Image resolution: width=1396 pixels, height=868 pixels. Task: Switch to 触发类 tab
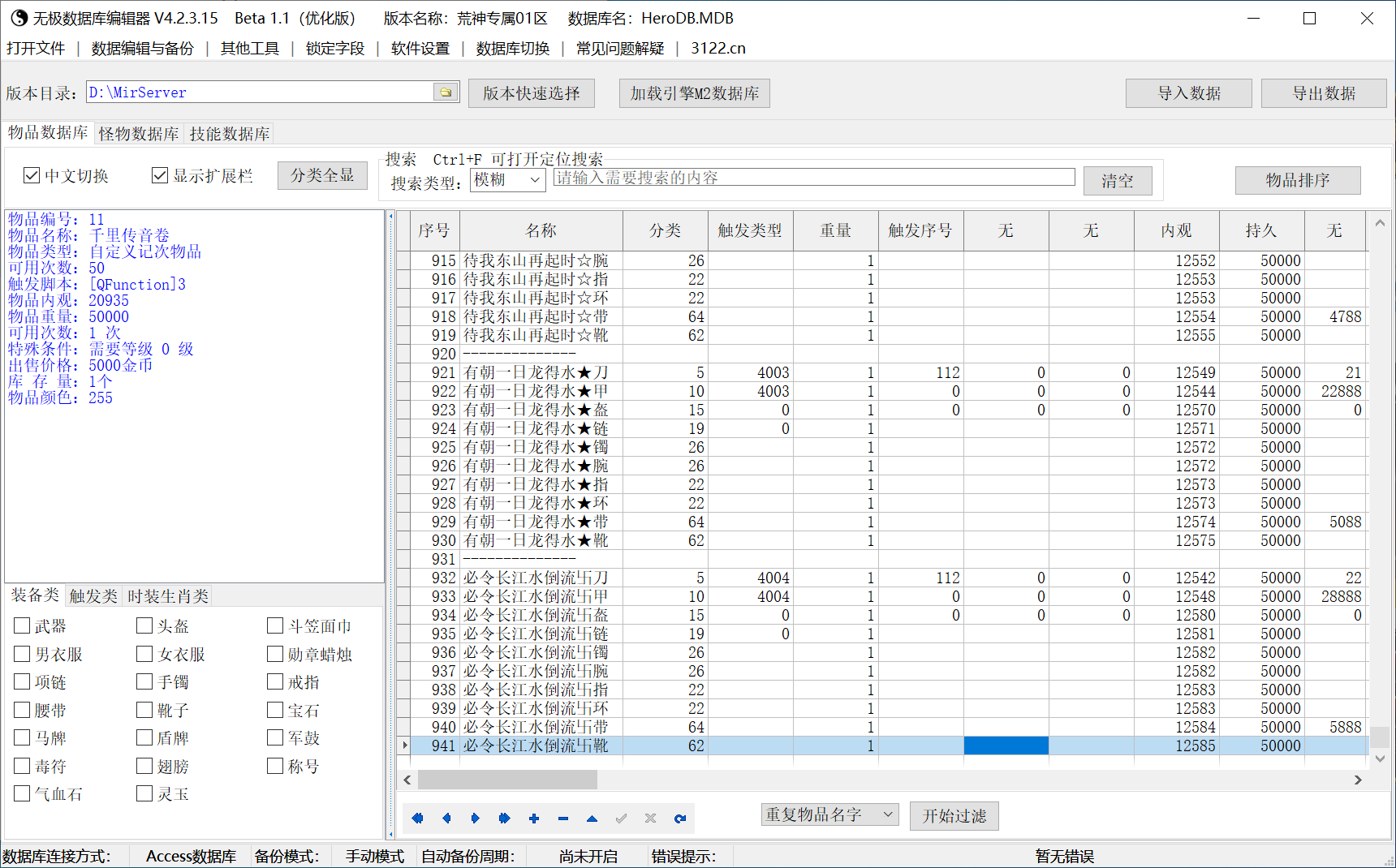[x=93, y=596]
